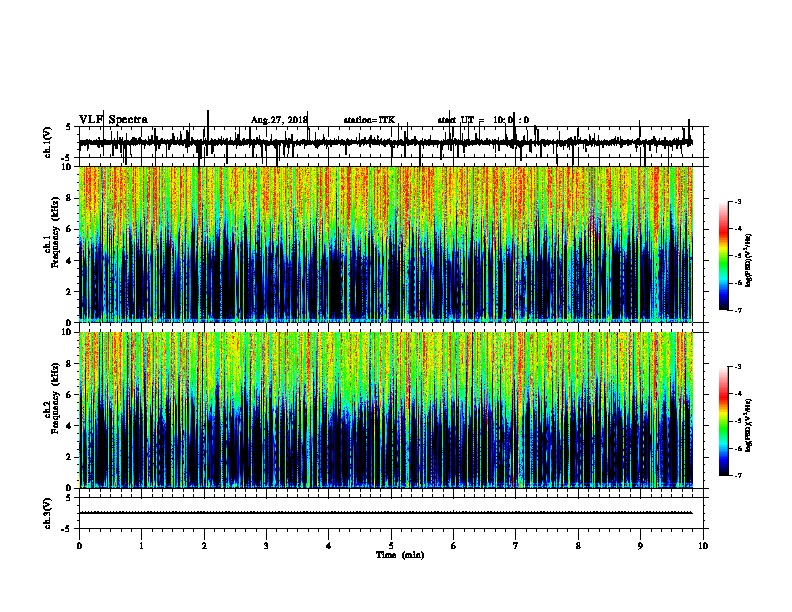Screen dimensions: 792x612
Task: Click ch.2 colorbar value "-6"
Action: point(738,448)
